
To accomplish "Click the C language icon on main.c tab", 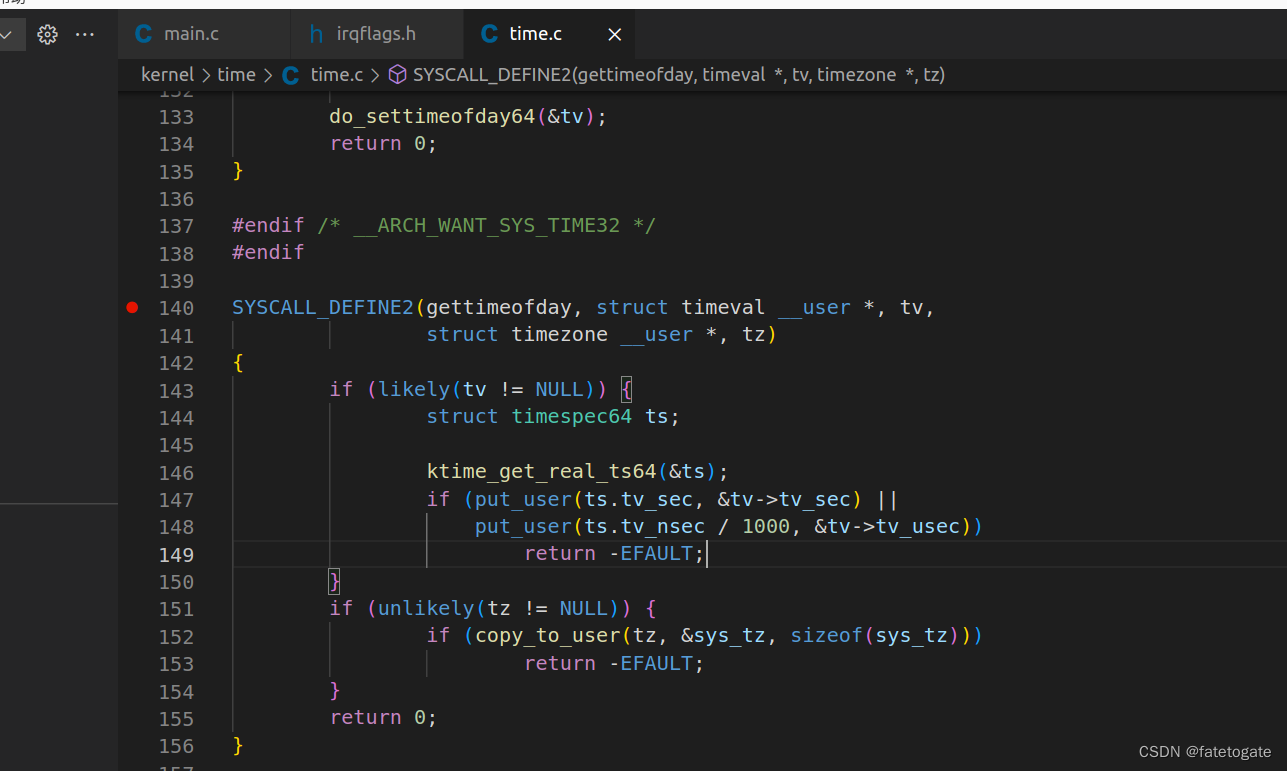I will pyautogui.click(x=144, y=33).
